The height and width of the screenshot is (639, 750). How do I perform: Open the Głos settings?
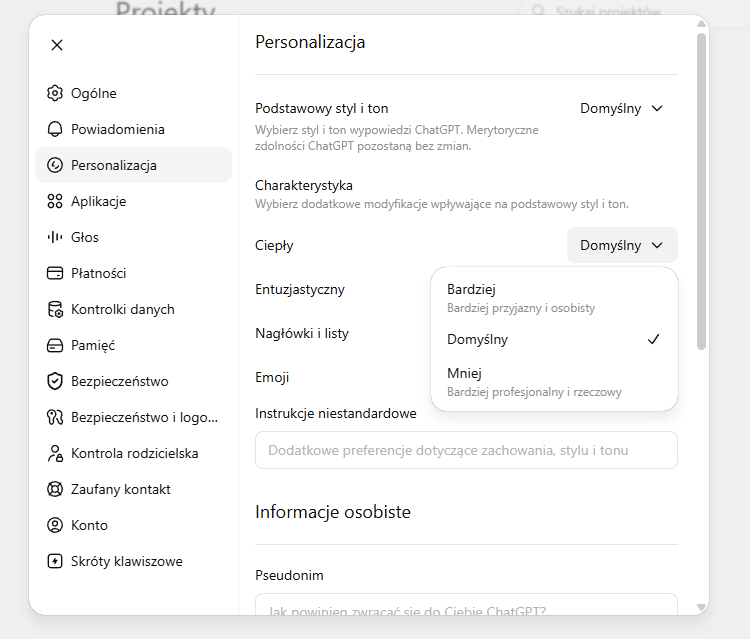[x=133, y=237]
